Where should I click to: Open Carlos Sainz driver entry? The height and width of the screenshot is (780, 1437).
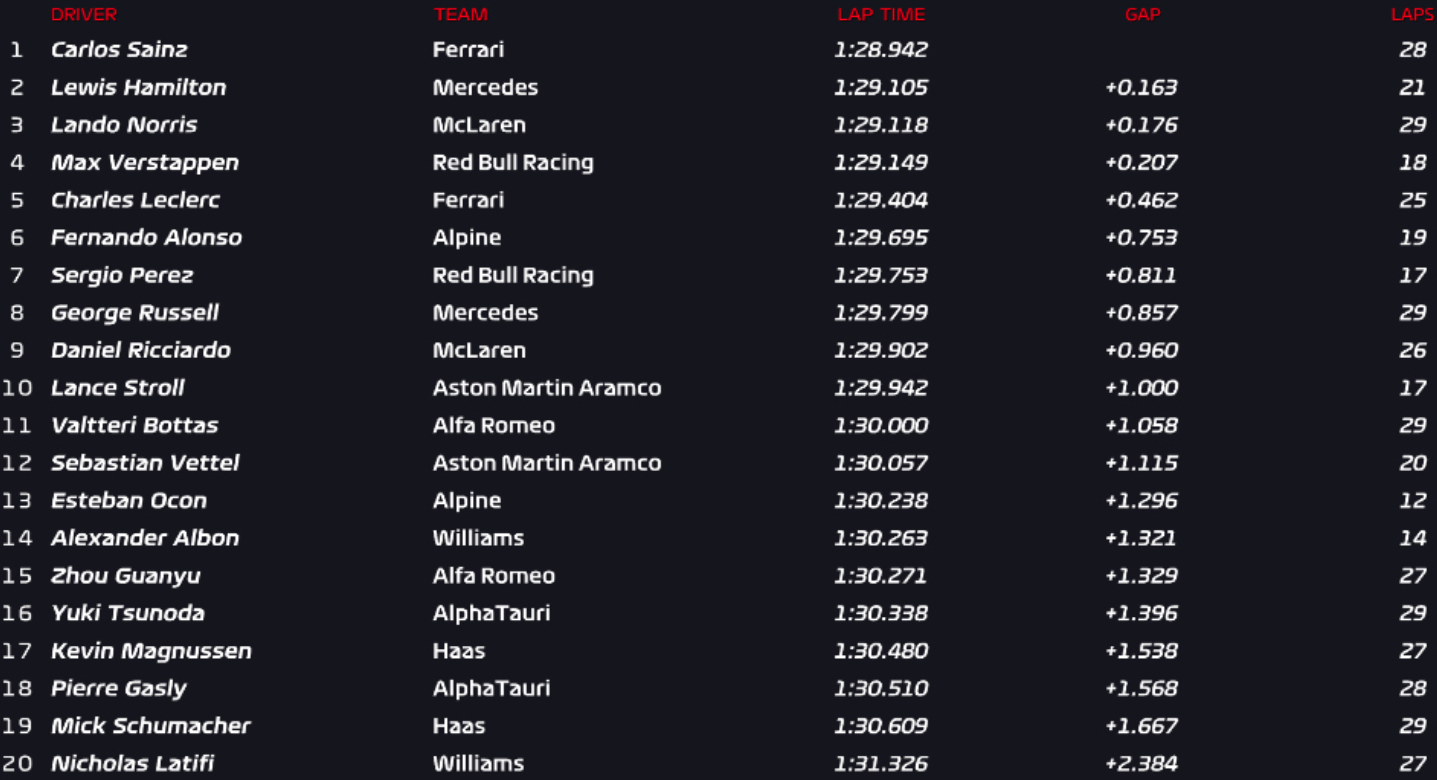tap(119, 49)
